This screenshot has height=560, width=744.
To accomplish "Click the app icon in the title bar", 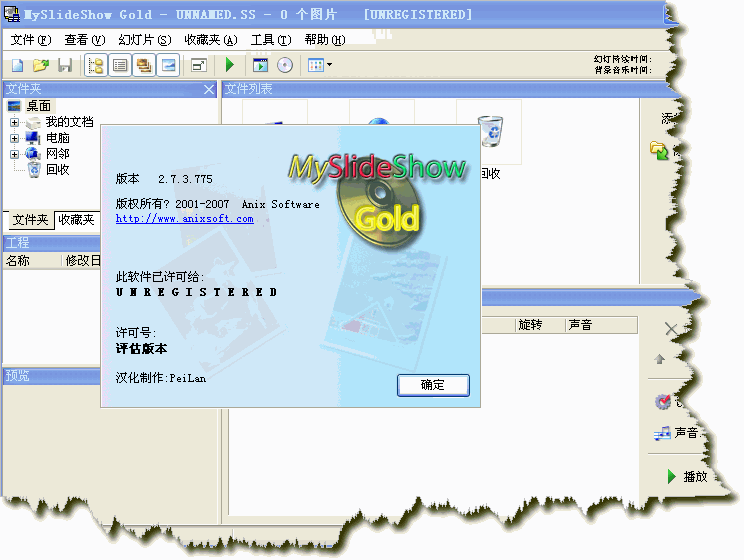I will pos(11,14).
